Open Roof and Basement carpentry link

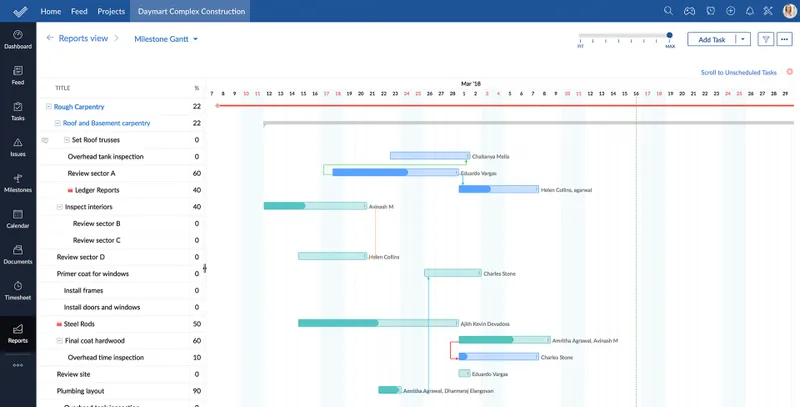(x=107, y=123)
